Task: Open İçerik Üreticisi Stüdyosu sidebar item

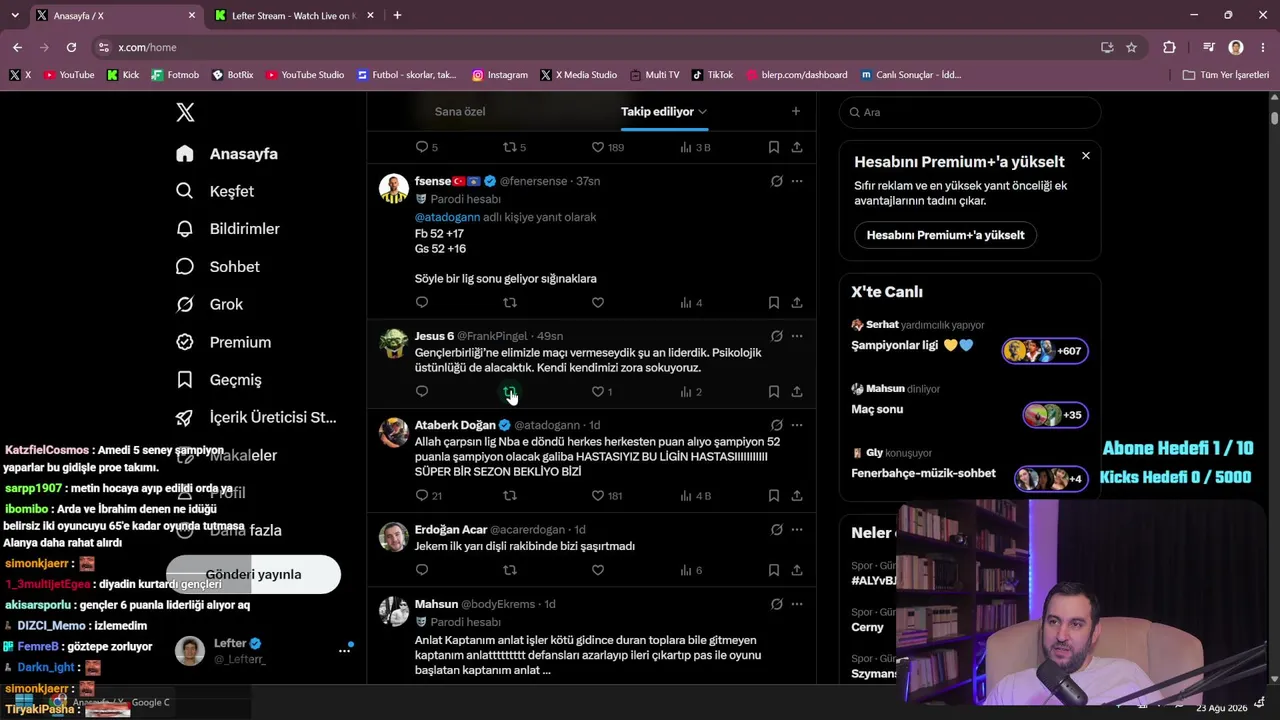Action: point(256,418)
